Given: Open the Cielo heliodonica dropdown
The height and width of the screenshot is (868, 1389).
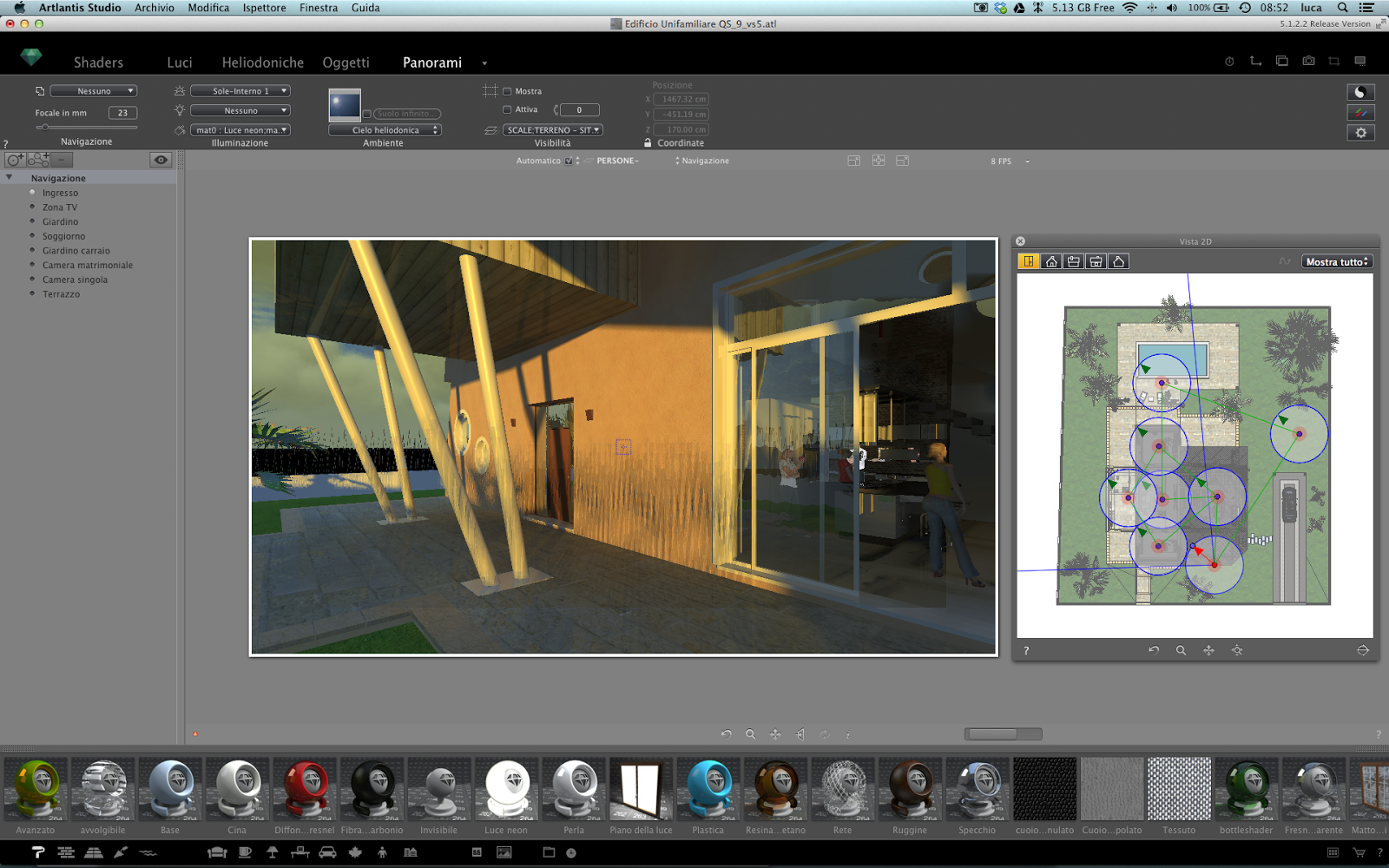Looking at the screenshot, I should 385,129.
